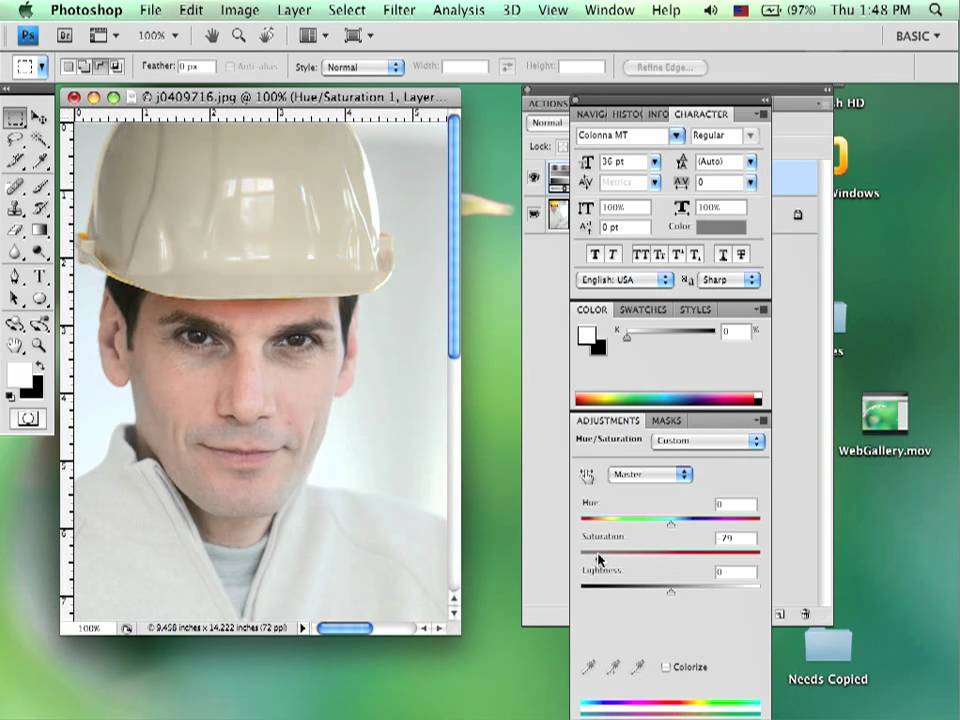Viewport: 960px width, 720px height.
Task: Open the Filter menu
Action: point(399,10)
